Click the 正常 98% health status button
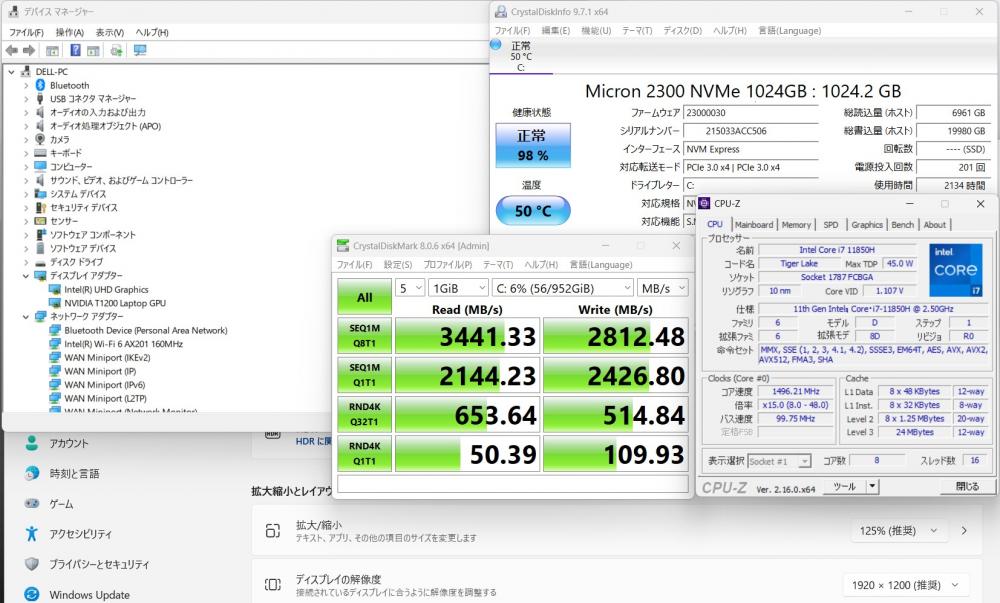 533,145
